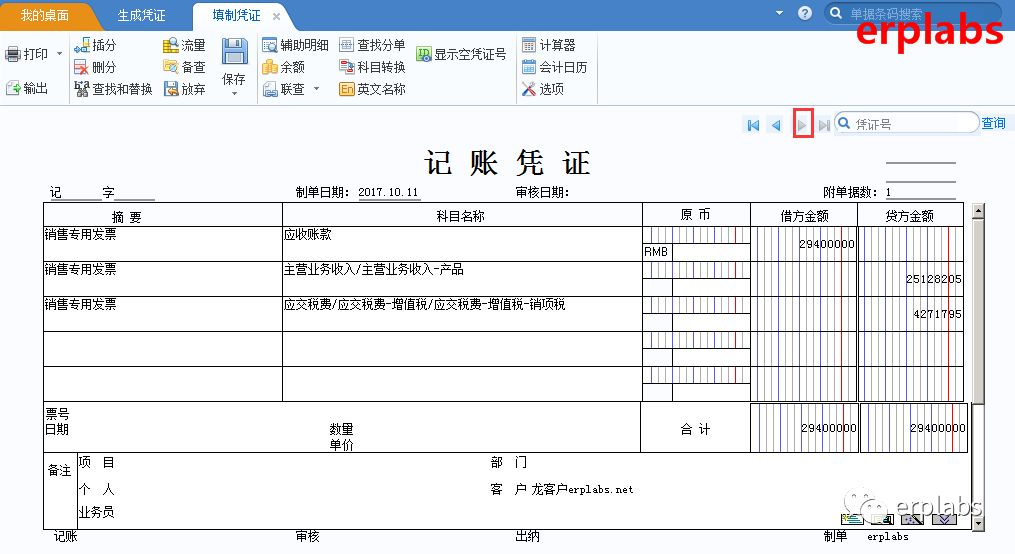The width and height of the screenshot is (1015, 554).
Task: Click the 联查 linked query tool
Action: click(284, 89)
